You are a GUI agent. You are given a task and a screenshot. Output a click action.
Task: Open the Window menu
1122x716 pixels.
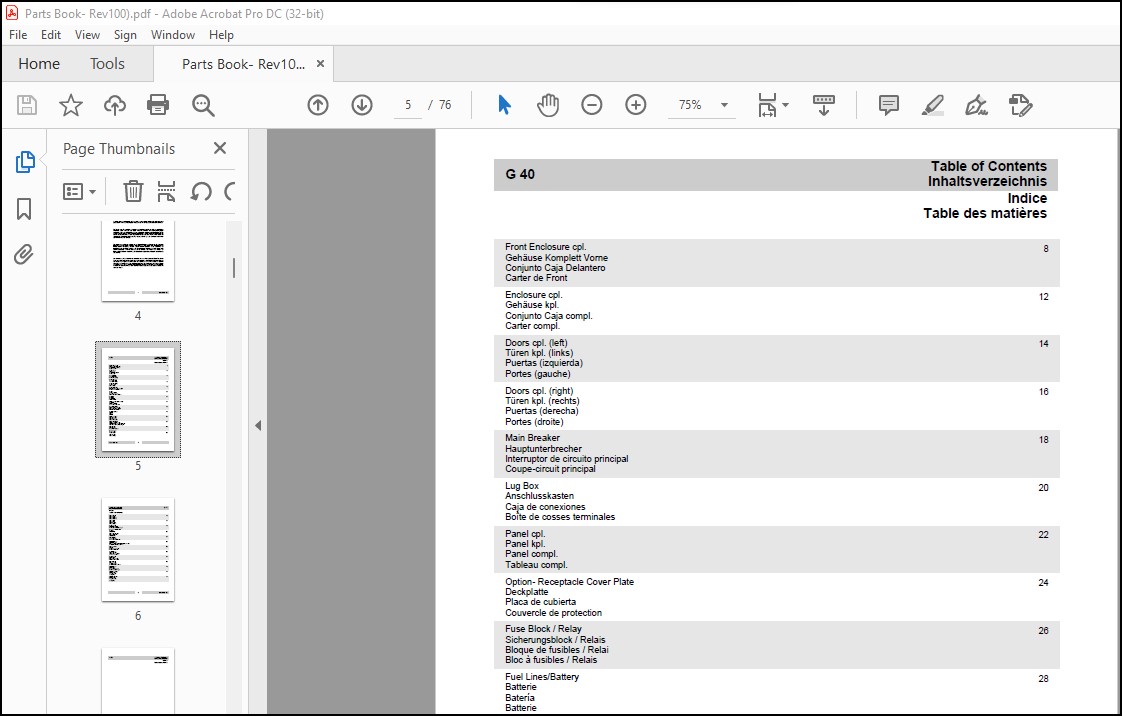click(x=172, y=34)
